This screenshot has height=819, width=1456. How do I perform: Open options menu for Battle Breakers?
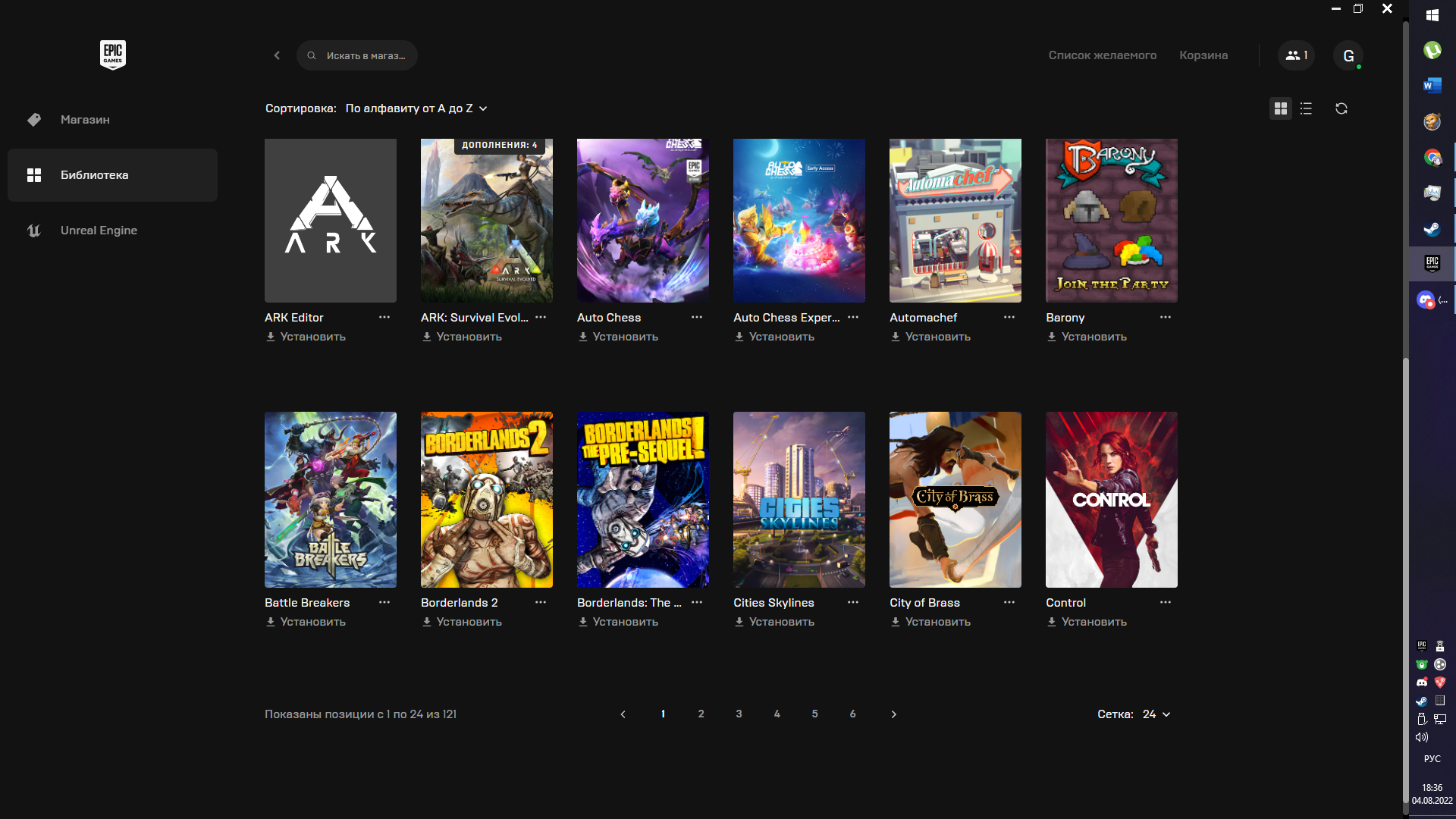pyautogui.click(x=384, y=602)
